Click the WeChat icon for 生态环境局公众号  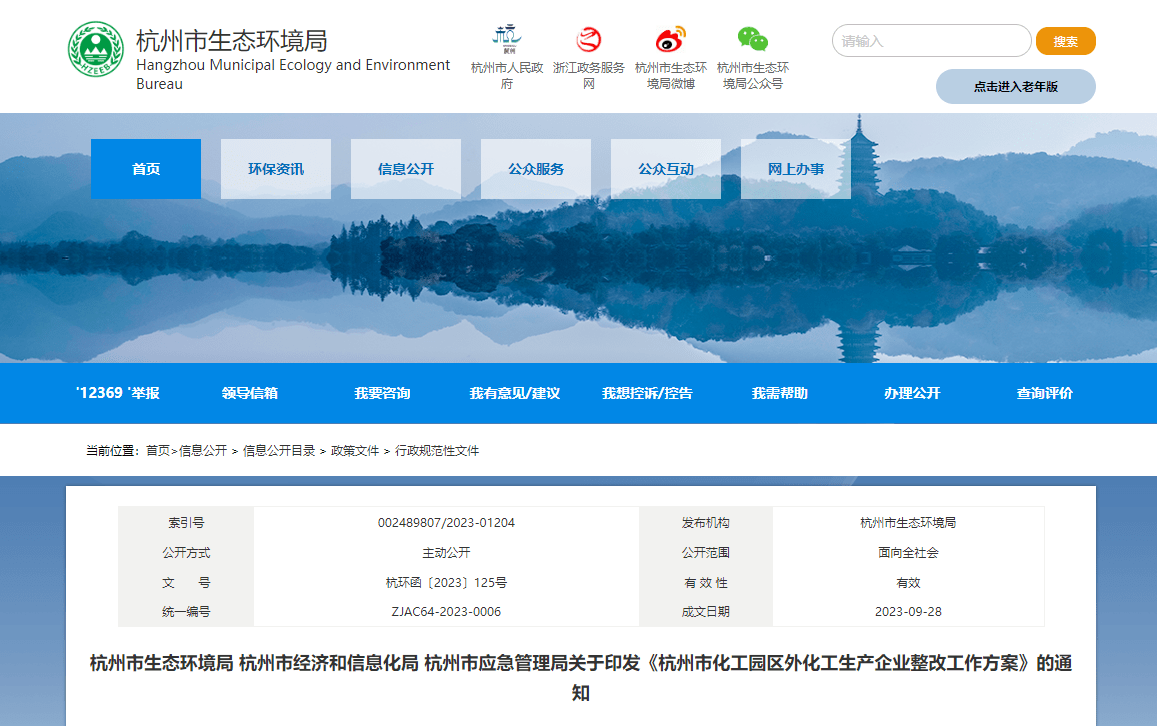click(753, 39)
